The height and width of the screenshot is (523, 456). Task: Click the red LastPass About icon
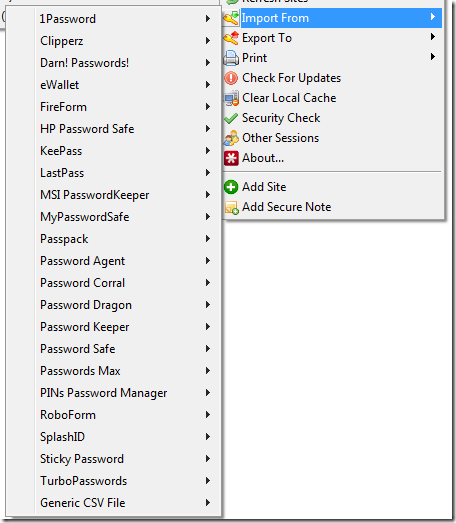[x=231, y=158]
